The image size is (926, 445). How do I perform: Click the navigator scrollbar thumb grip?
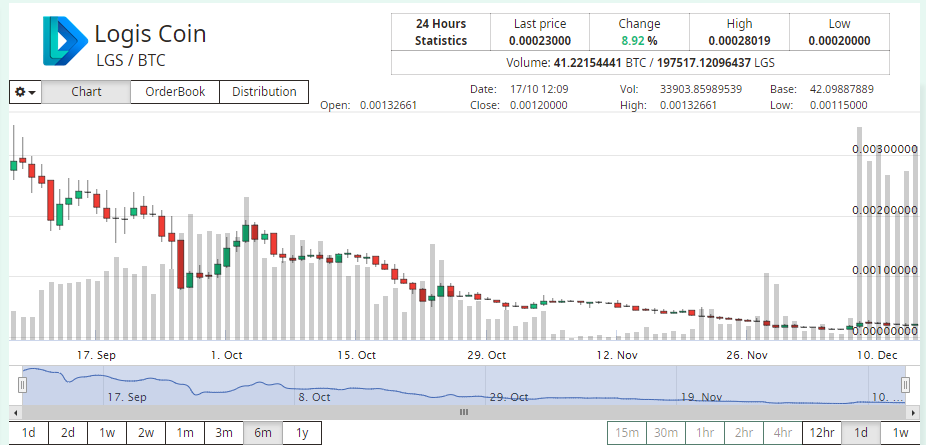[463, 411]
